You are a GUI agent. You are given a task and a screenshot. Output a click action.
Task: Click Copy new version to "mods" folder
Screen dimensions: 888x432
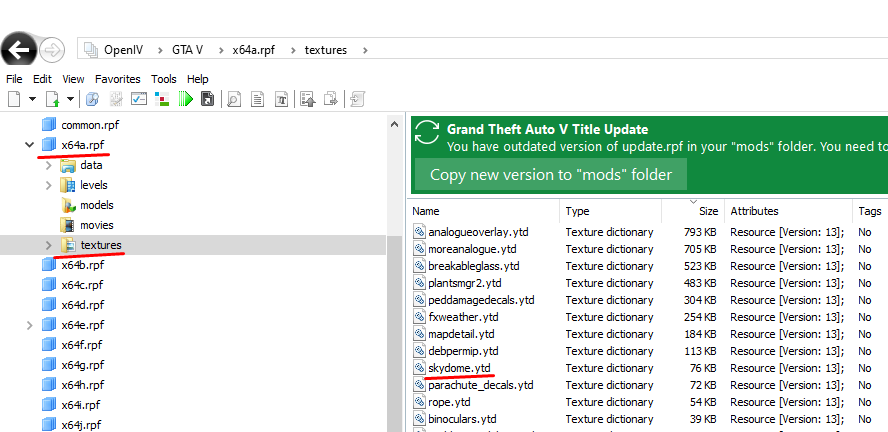coord(551,174)
